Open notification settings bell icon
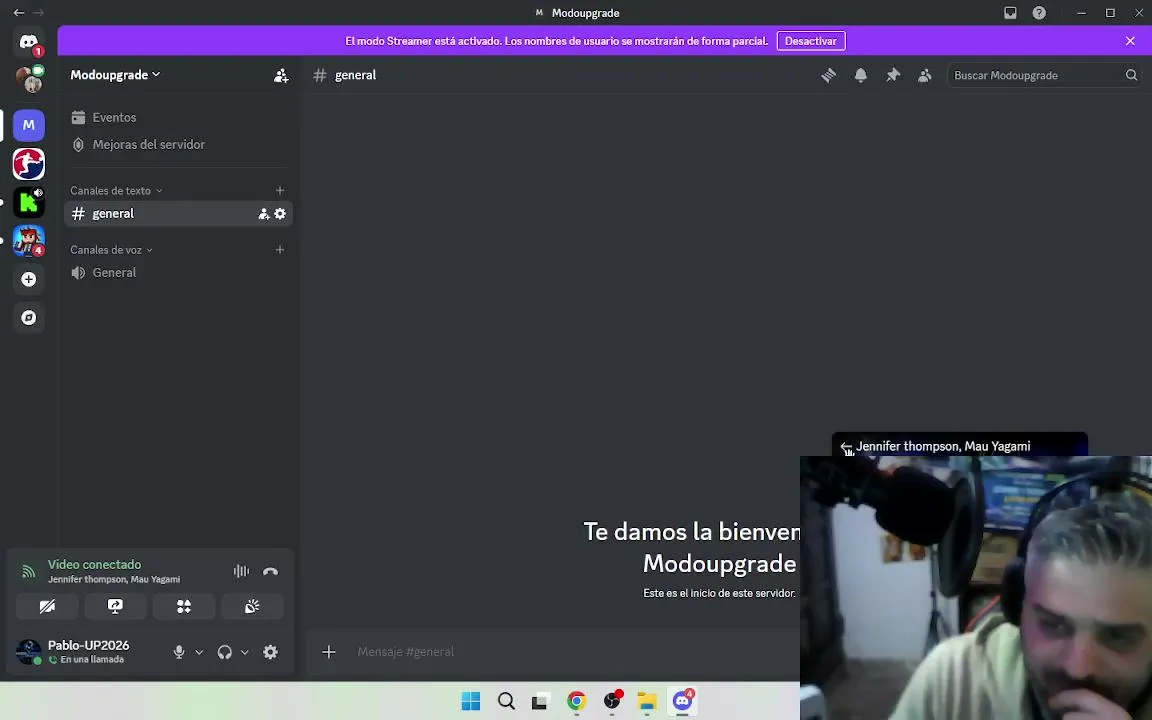Image resolution: width=1152 pixels, height=720 pixels. click(860, 75)
